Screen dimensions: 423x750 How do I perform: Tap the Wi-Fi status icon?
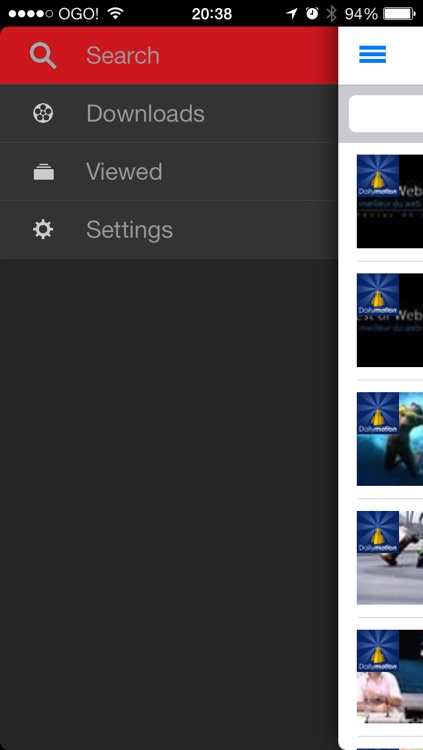coord(115,13)
